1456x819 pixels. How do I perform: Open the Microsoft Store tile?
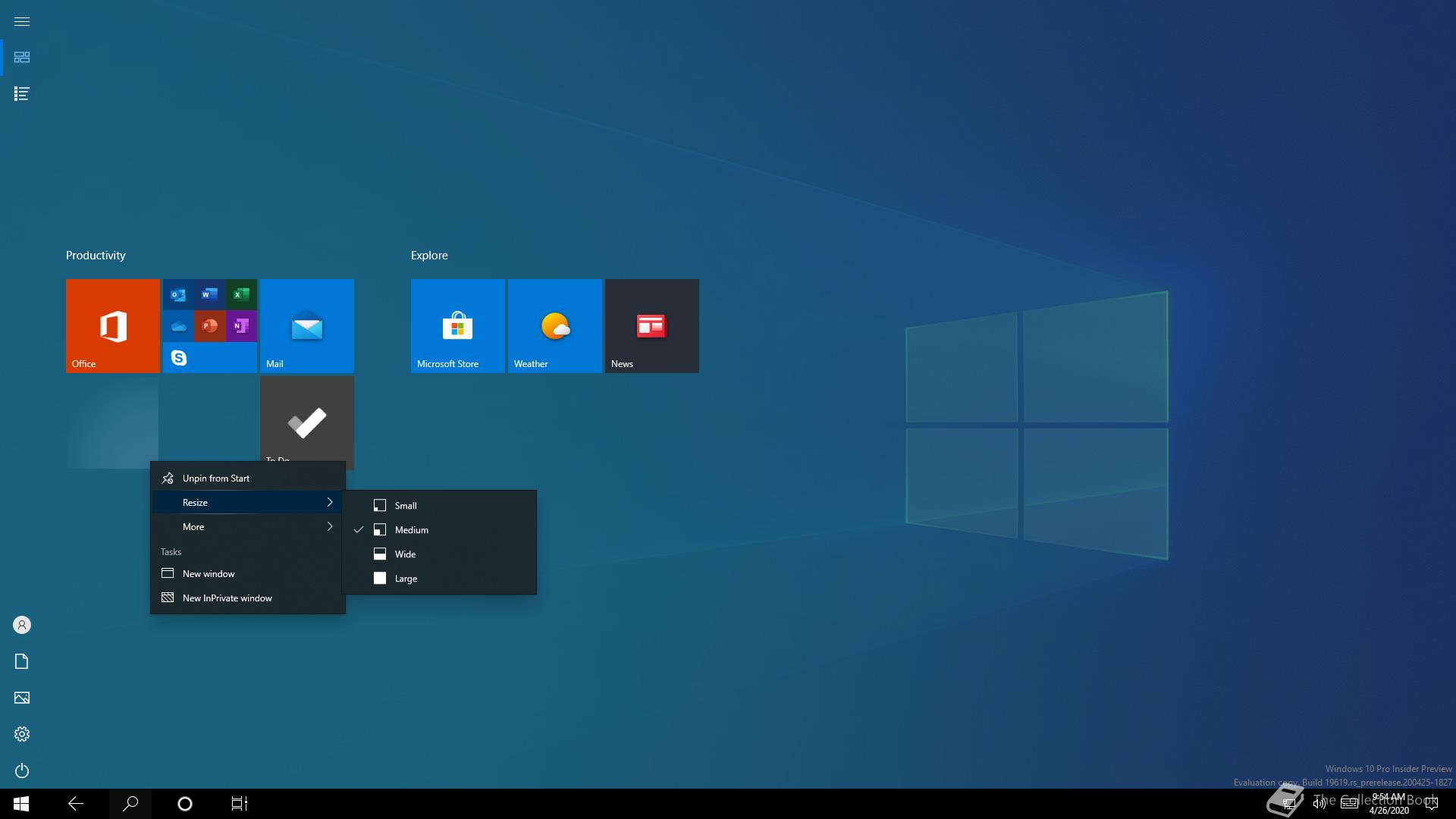click(x=458, y=326)
